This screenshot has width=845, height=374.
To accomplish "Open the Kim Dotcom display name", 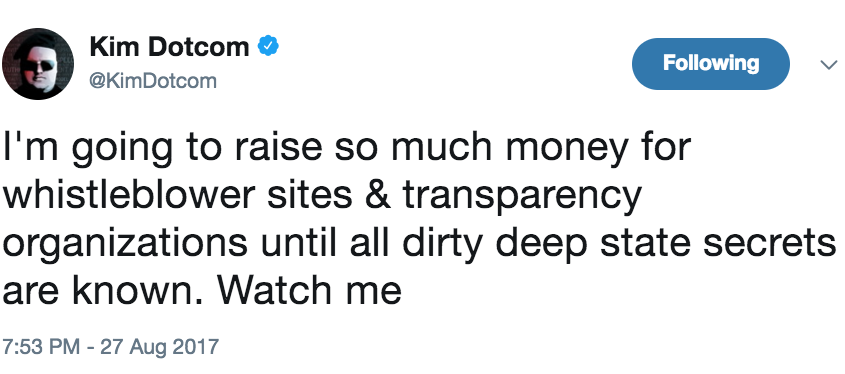I will [170, 47].
